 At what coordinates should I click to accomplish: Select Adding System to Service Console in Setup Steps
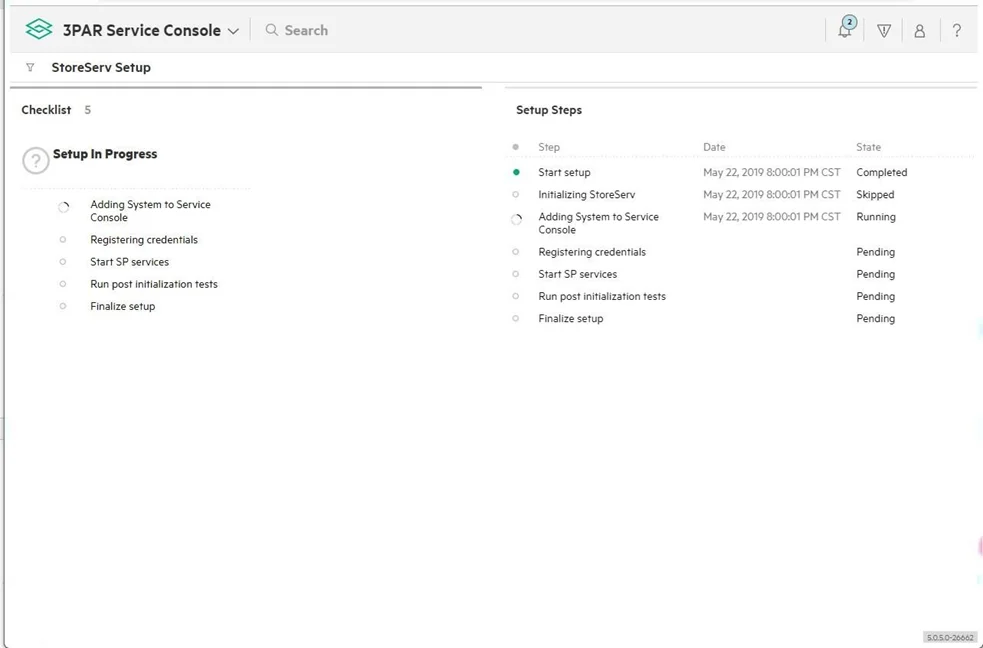tap(599, 223)
